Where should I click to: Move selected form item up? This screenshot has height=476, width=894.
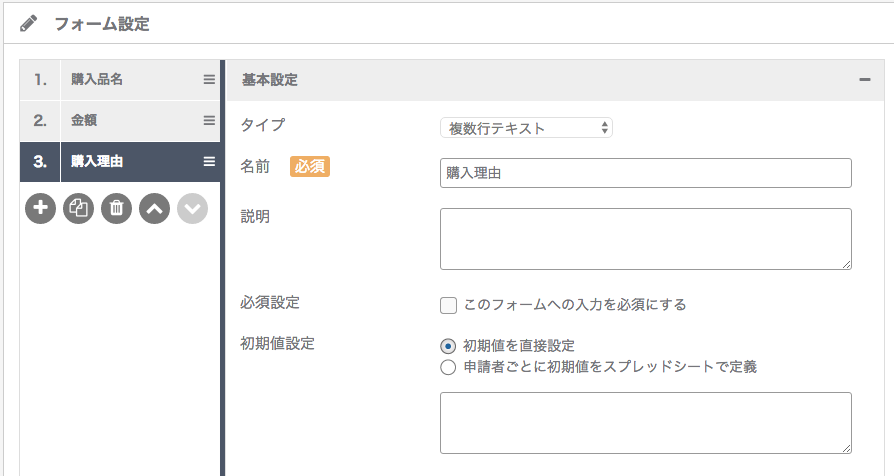(155, 208)
